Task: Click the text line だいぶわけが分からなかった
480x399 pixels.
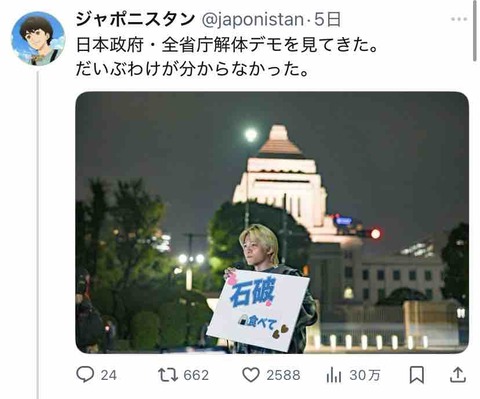Action: [192, 69]
